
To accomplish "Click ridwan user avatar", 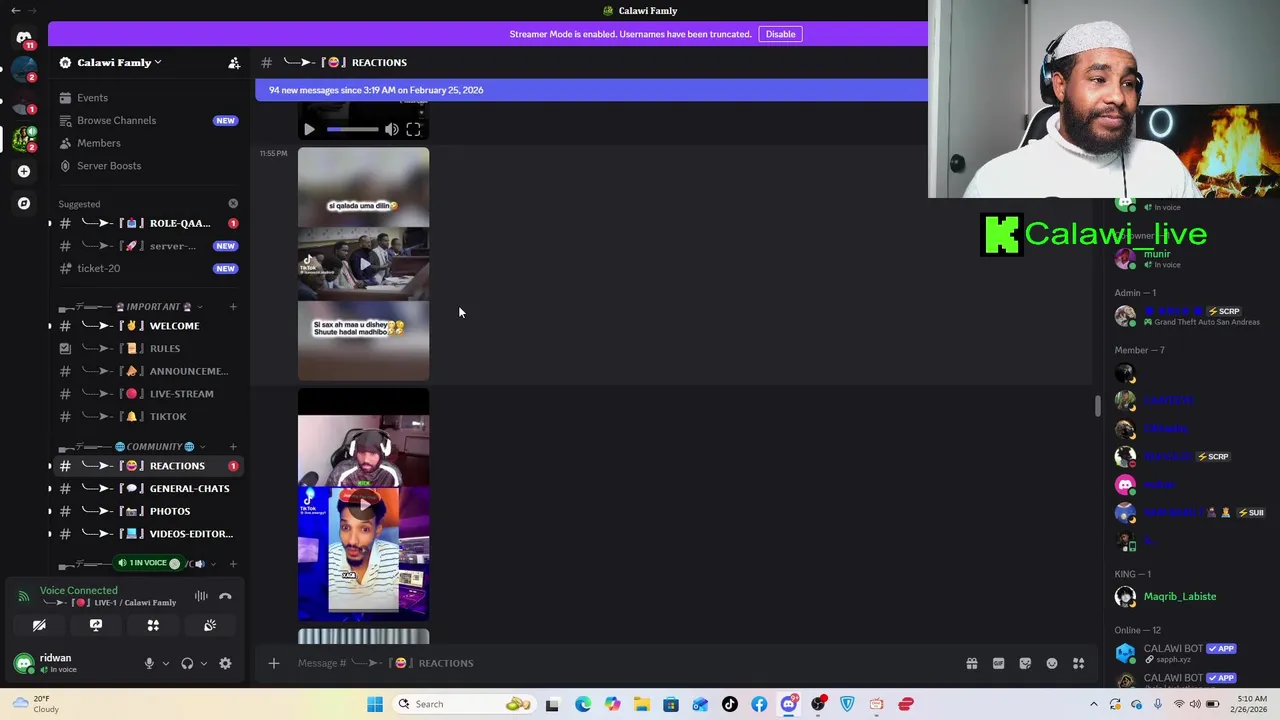I will coord(24,663).
